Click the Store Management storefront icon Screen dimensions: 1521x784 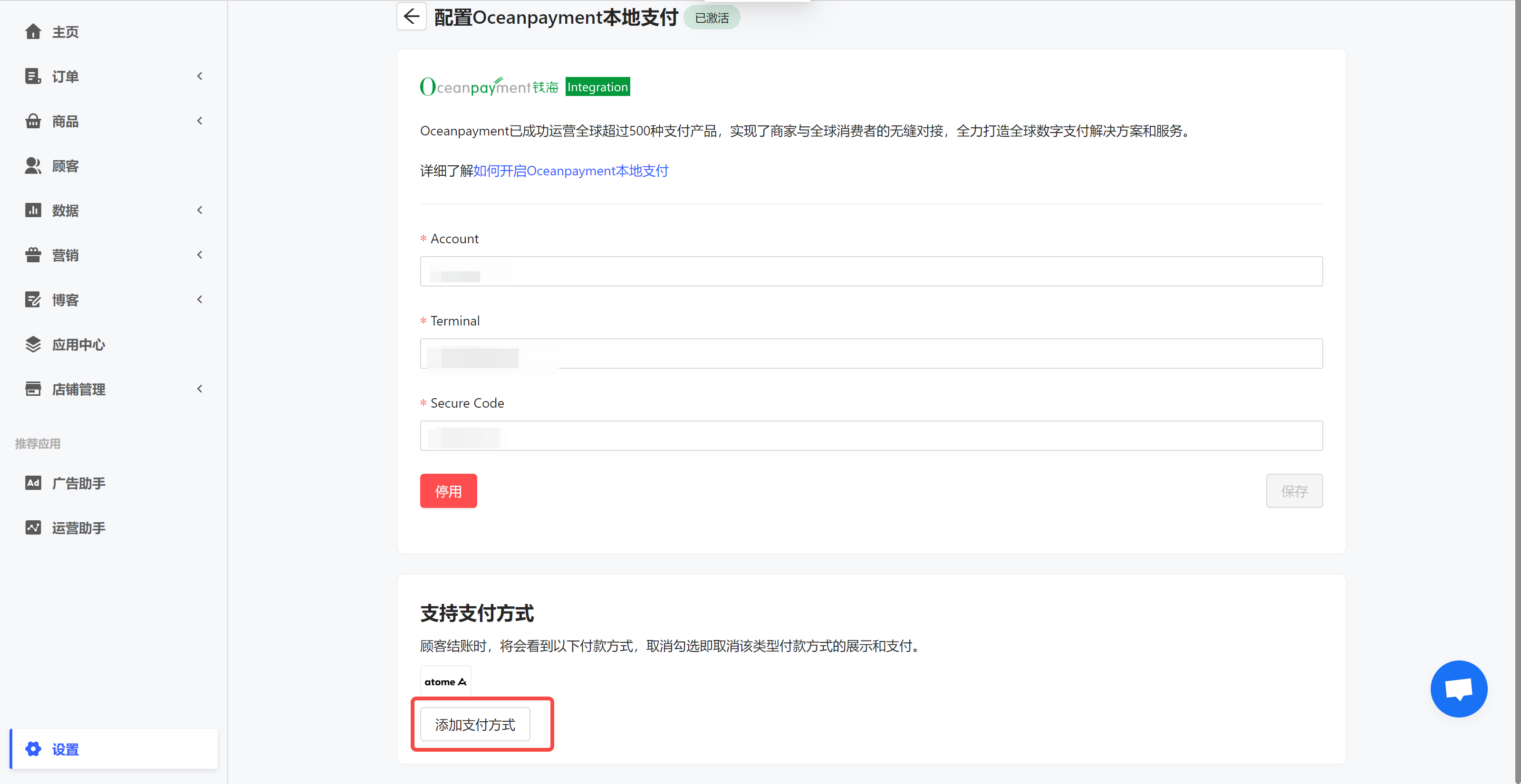33,389
